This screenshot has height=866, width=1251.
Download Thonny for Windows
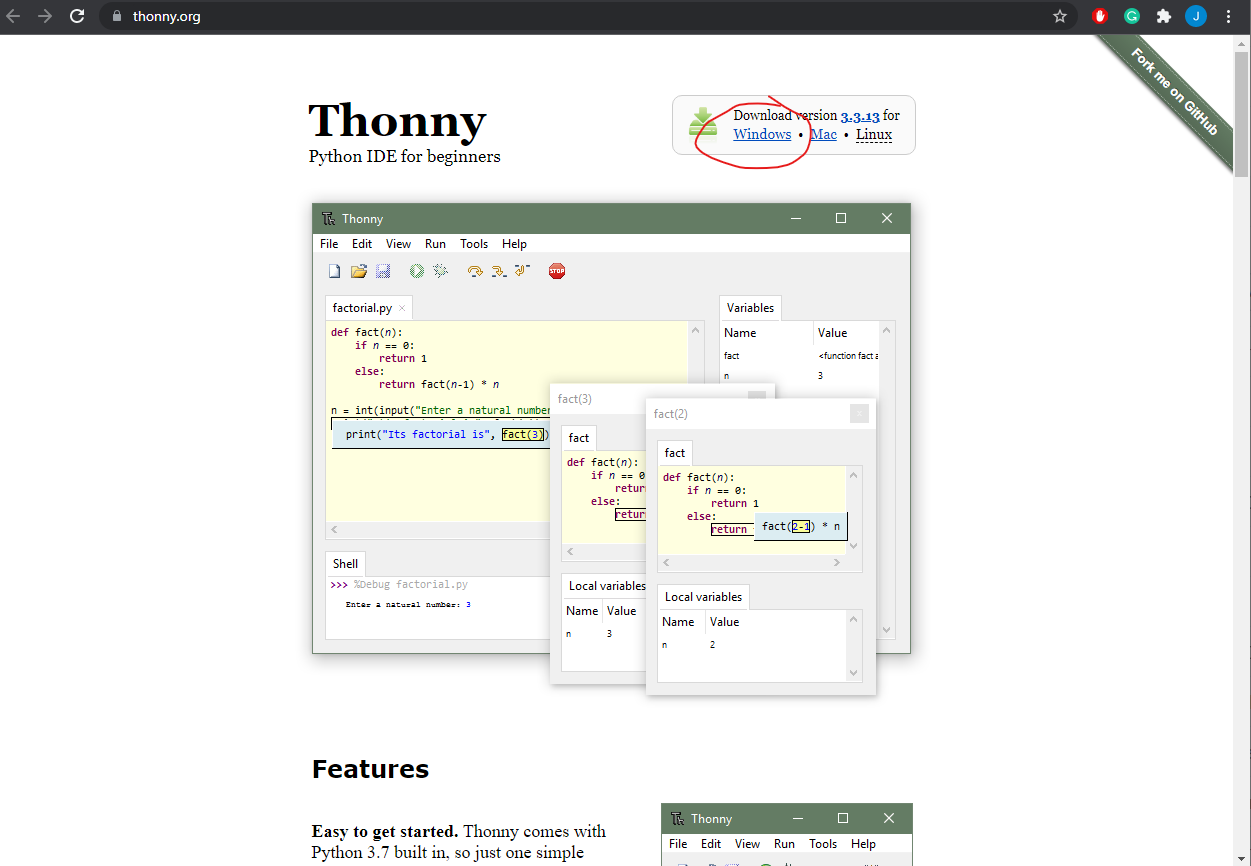tap(762, 134)
